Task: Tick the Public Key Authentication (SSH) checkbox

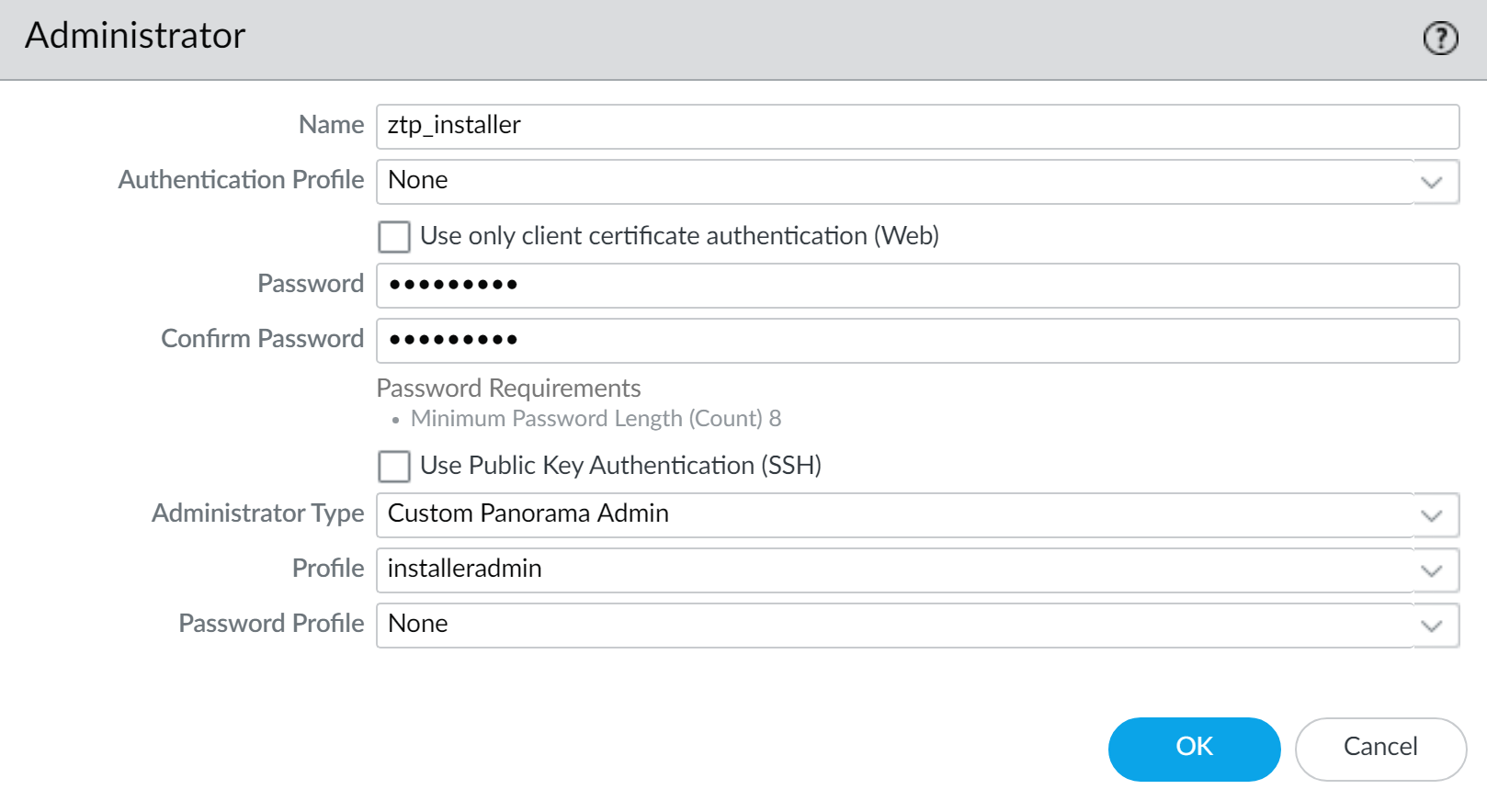Action: click(394, 467)
